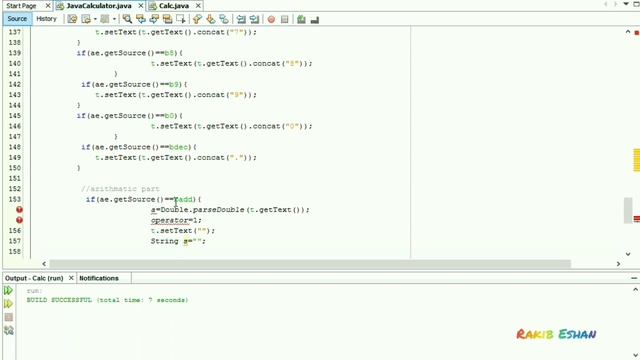640x360 pixels.
Task: Click the '//arithmatic part' comment
Action: pyautogui.click(x=120, y=189)
